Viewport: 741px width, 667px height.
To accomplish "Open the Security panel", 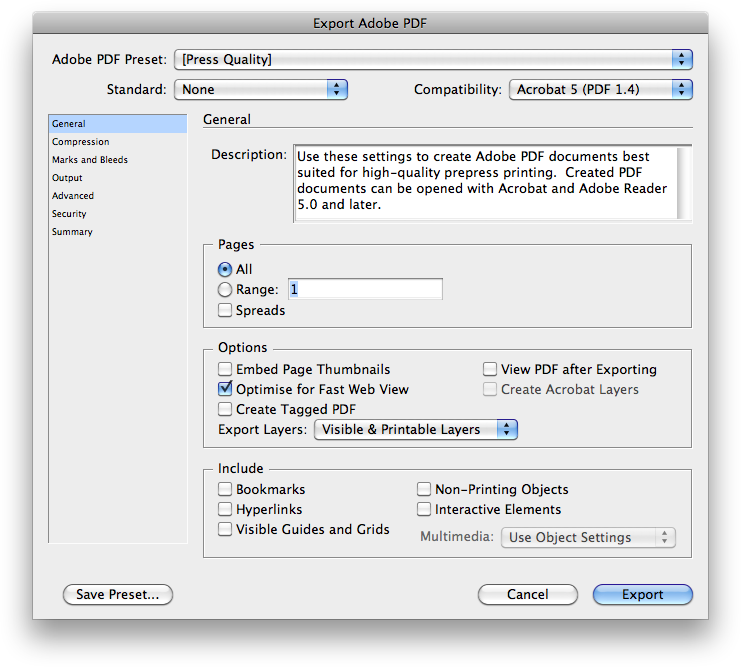I will 118,214.
